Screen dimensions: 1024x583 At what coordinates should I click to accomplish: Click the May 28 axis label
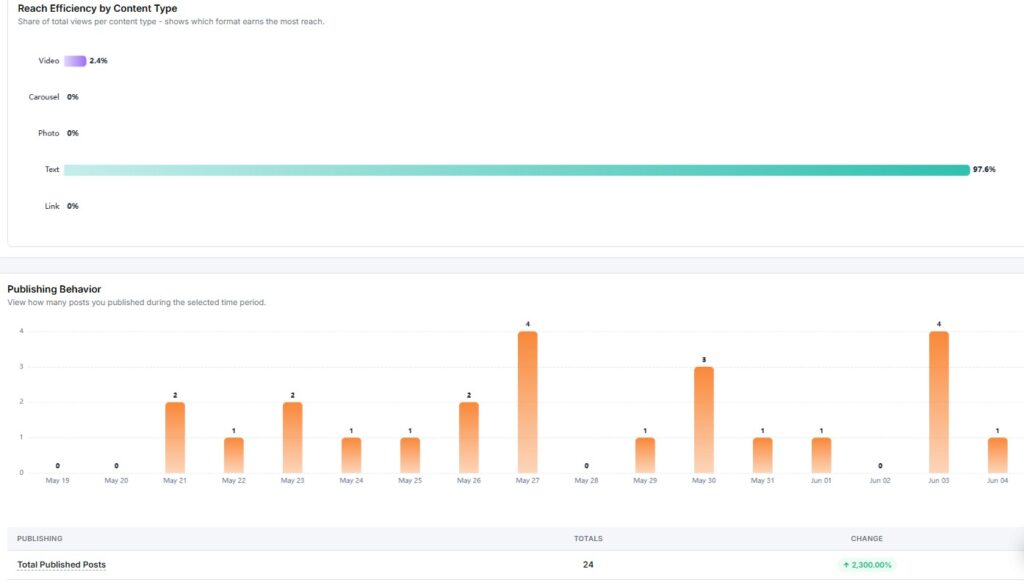point(586,481)
